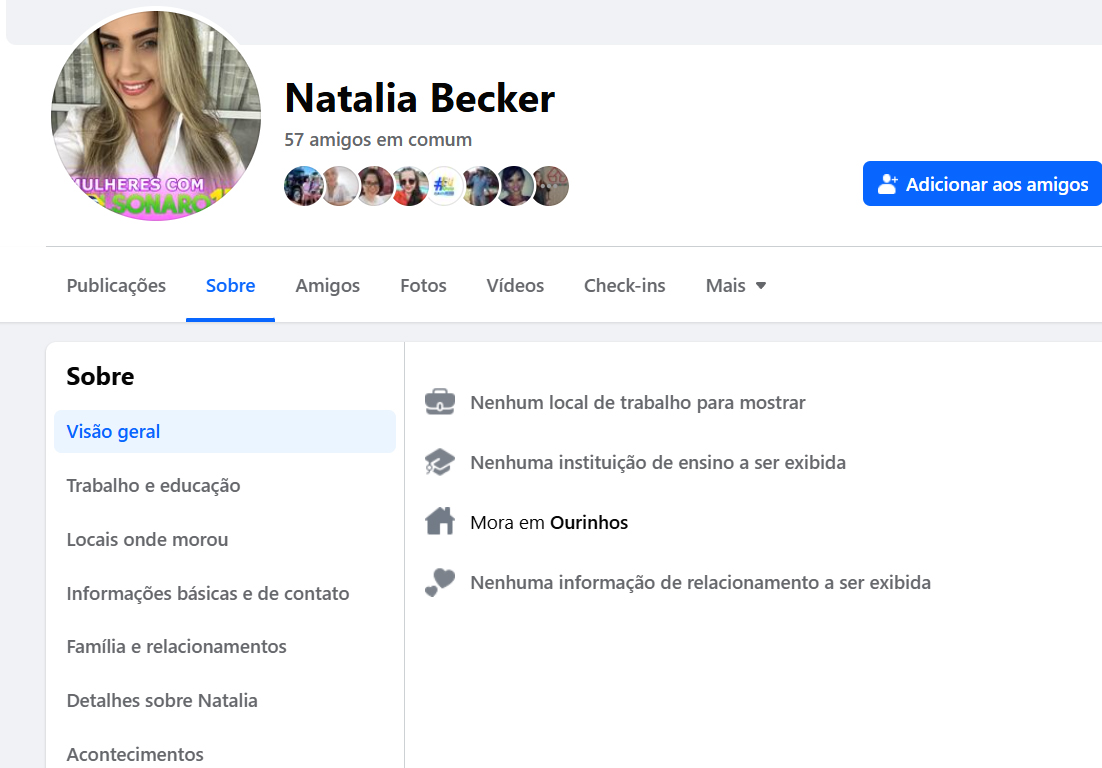The height and width of the screenshot is (768, 1102).
Task: View the Natalia Becker profile picture
Action: (156, 115)
